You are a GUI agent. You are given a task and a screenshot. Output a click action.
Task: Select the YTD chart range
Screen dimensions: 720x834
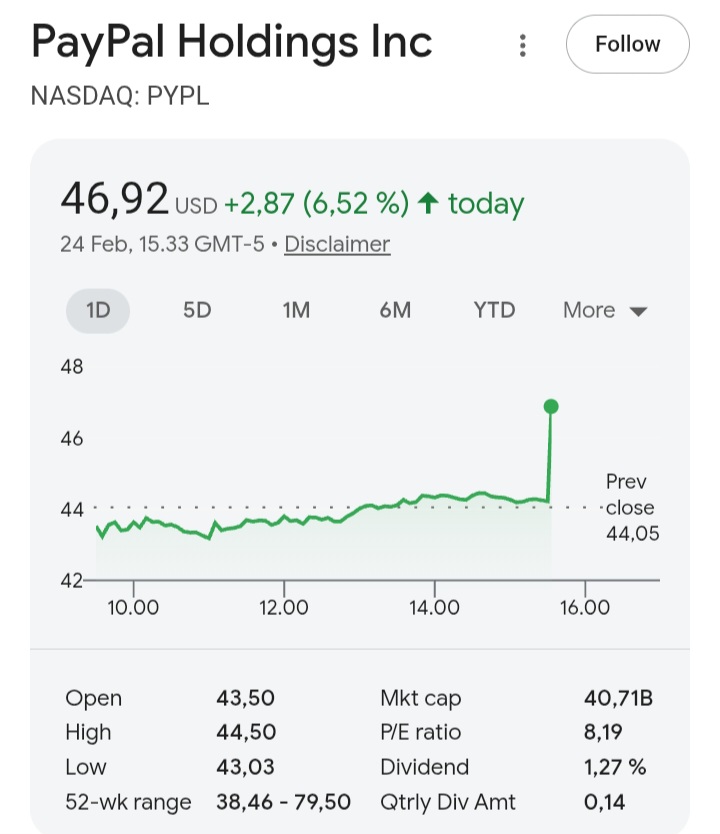(494, 310)
